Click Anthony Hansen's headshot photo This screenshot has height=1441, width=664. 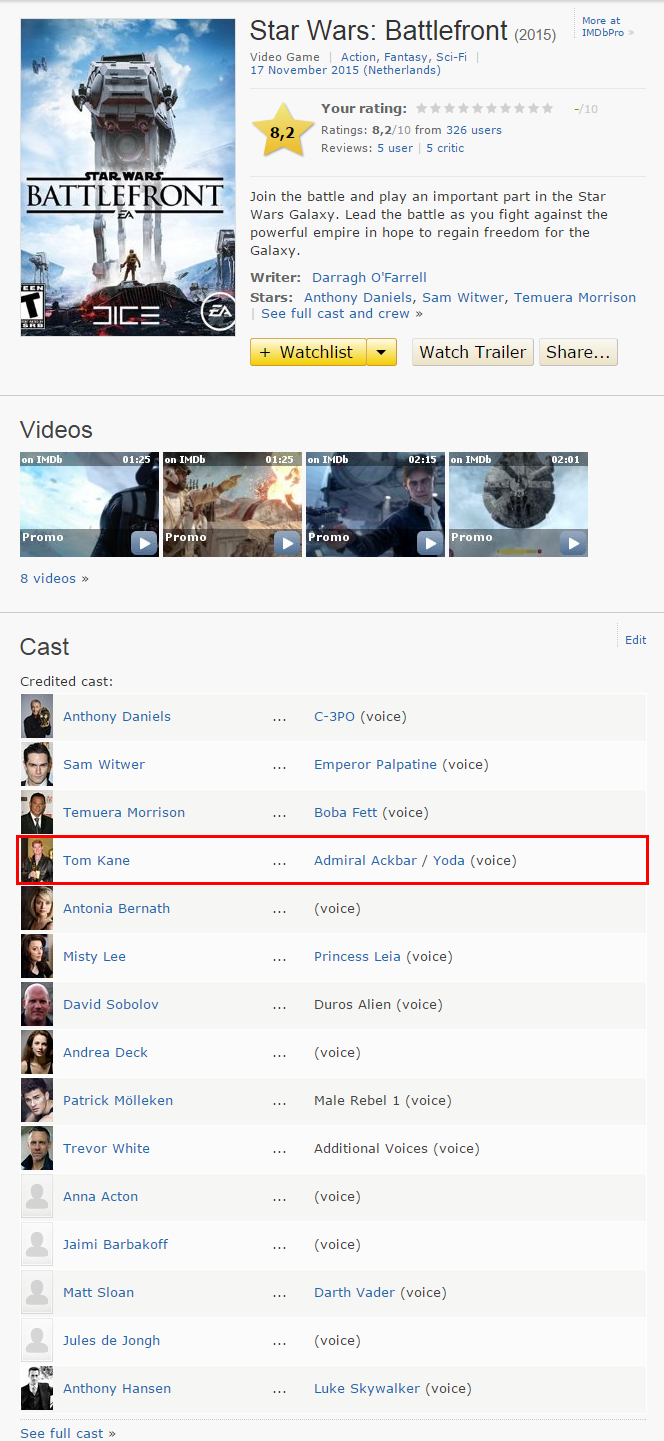tap(37, 1388)
